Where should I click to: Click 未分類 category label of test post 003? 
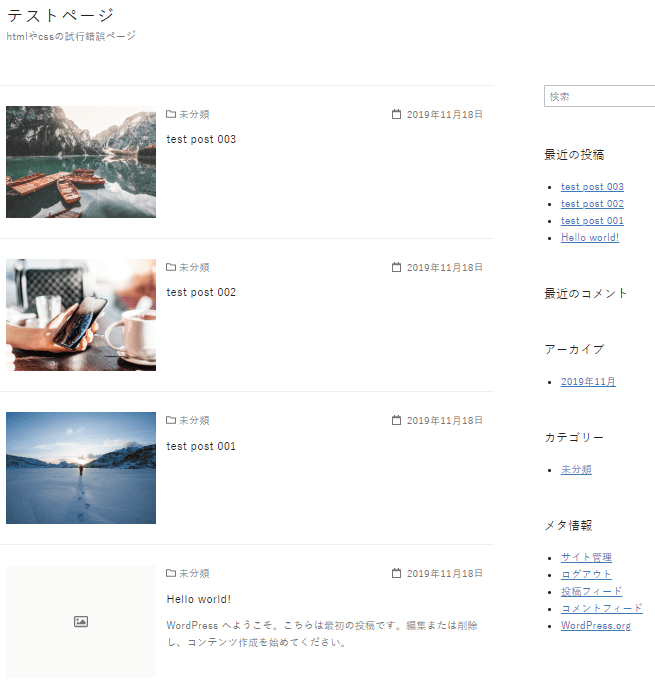point(194,115)
